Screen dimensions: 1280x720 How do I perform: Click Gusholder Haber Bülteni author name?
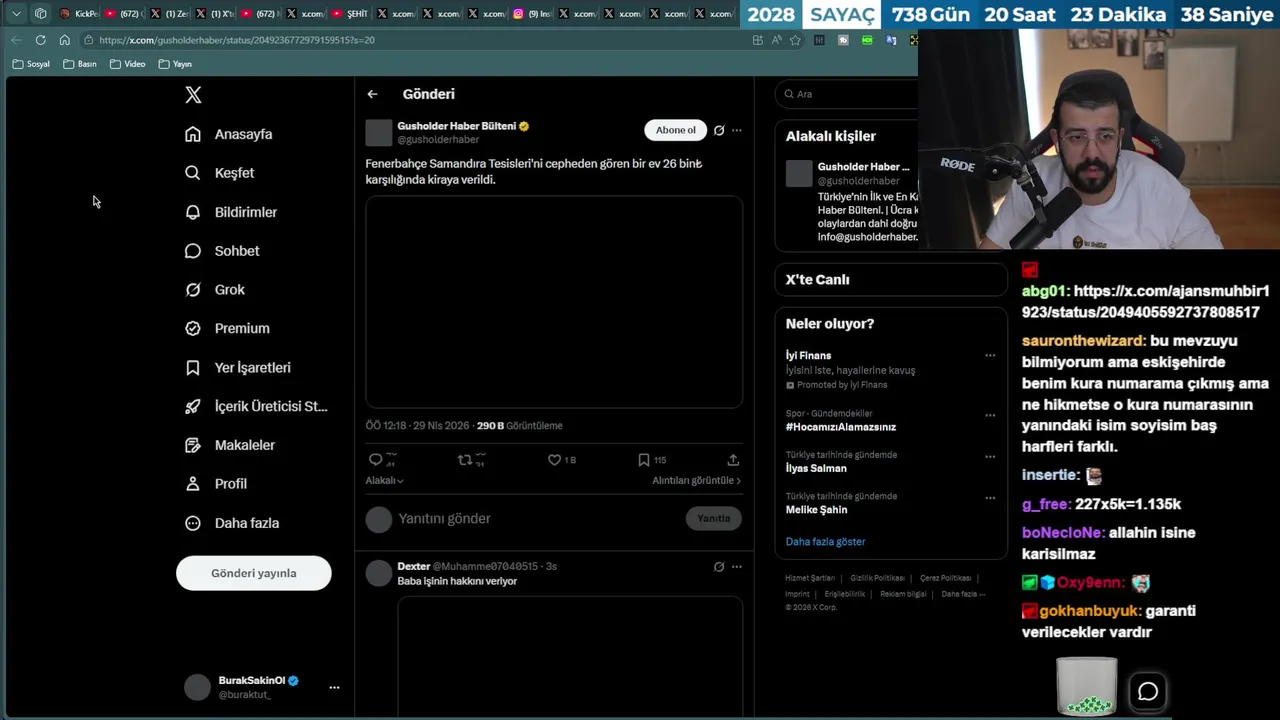[x=457, y=126]
